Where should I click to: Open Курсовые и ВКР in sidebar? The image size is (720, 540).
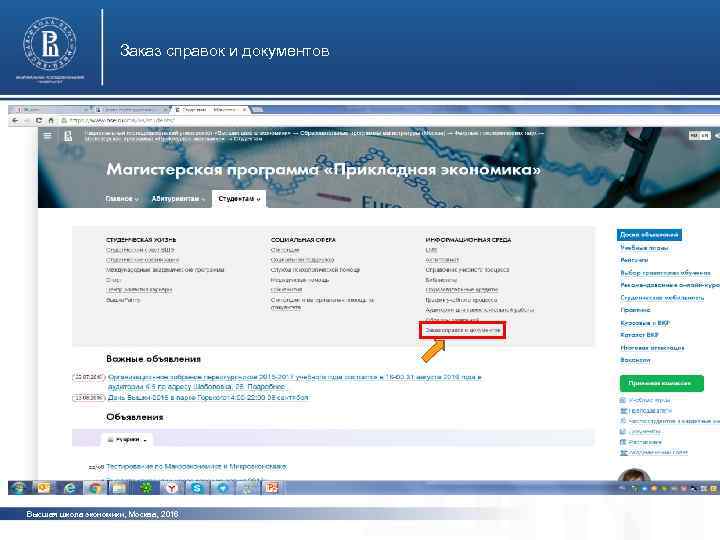645,323
